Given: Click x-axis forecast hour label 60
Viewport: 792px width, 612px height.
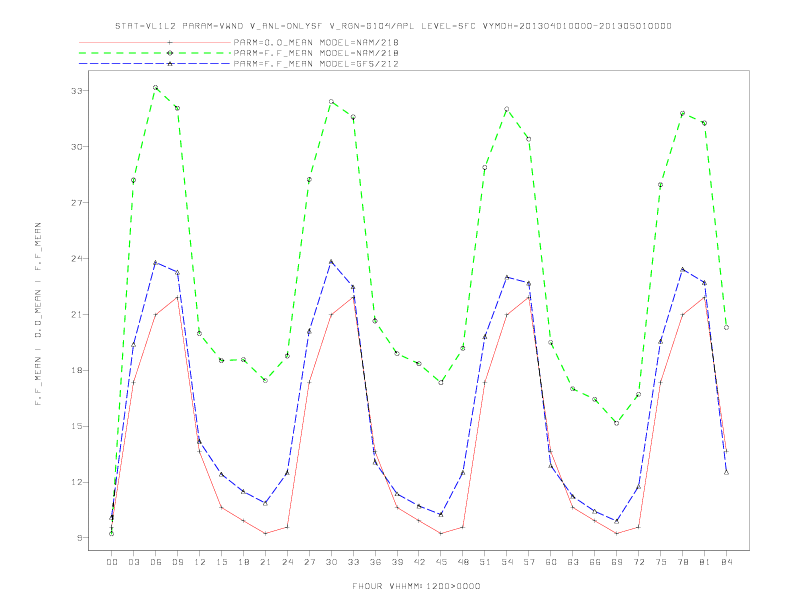Looking at the screenshot, I should coord(551,562).
